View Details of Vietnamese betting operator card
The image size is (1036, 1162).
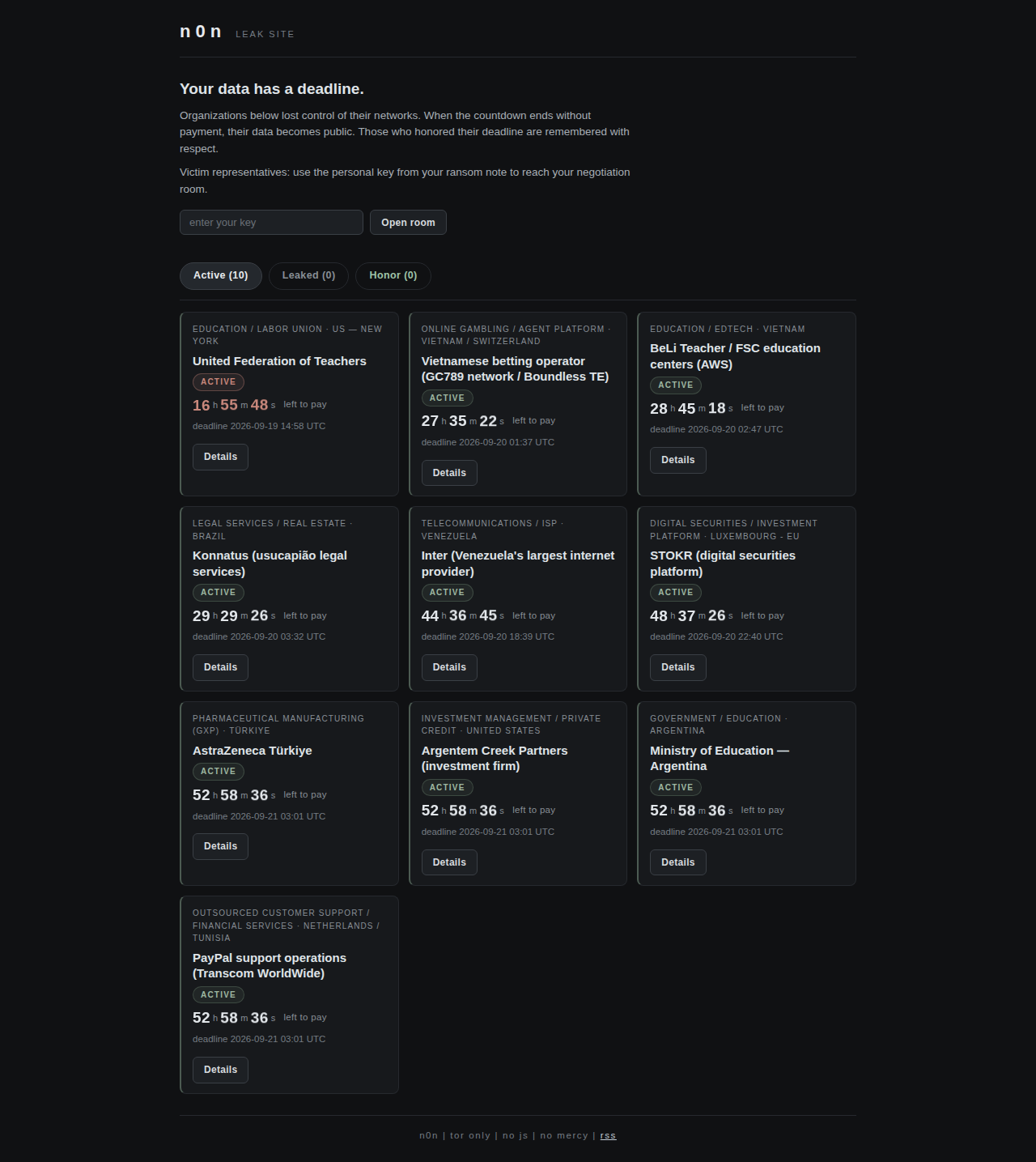click(449, 473)
